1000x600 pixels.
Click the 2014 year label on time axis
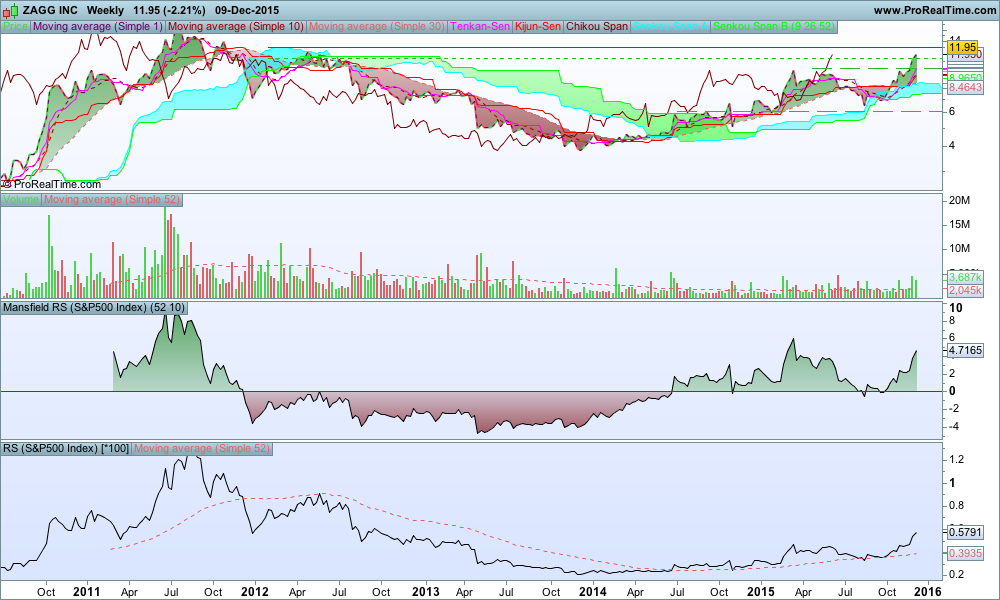(592, 592)
